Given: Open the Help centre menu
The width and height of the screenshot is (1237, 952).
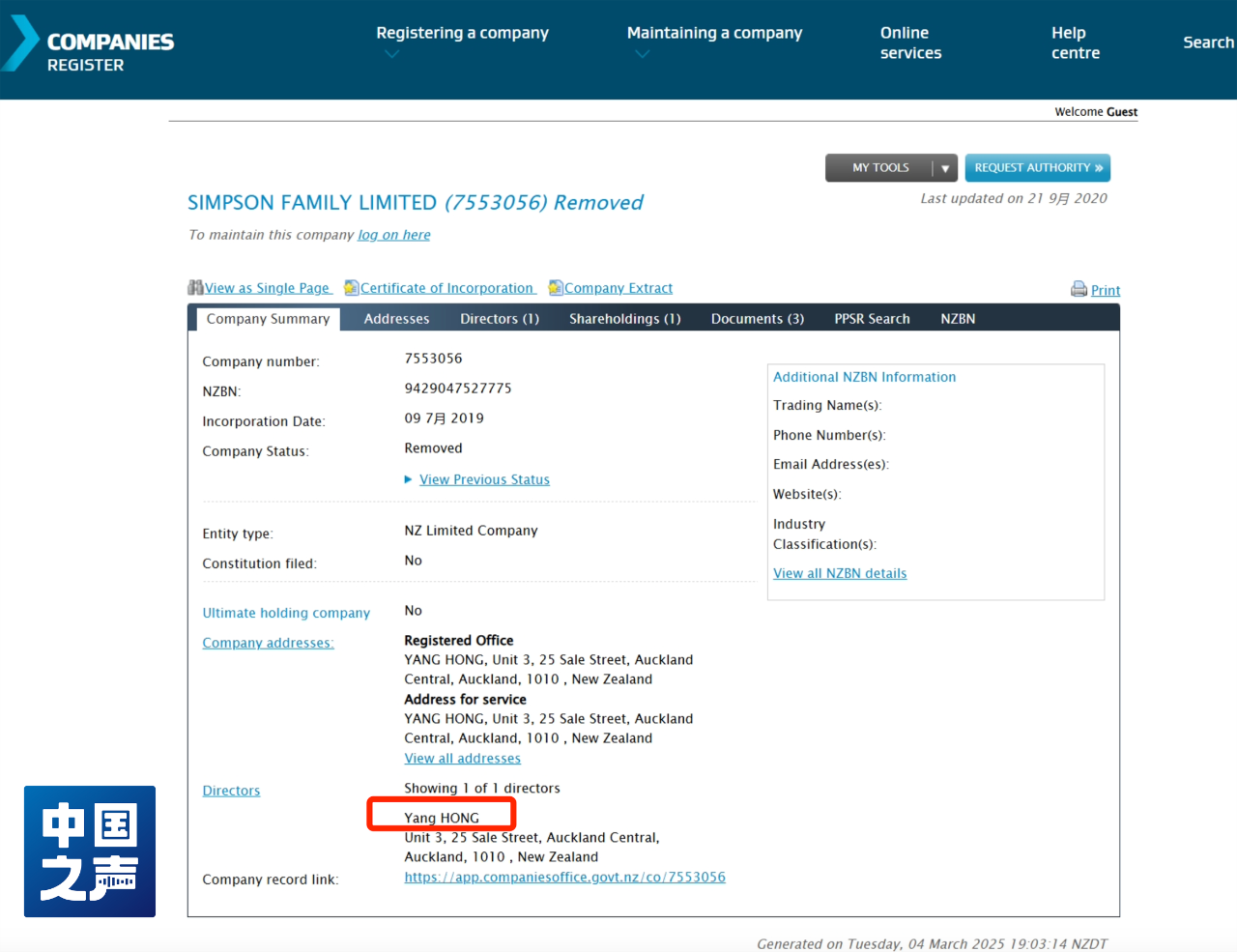Looking at the screenshot, I should pos(1075,43).
